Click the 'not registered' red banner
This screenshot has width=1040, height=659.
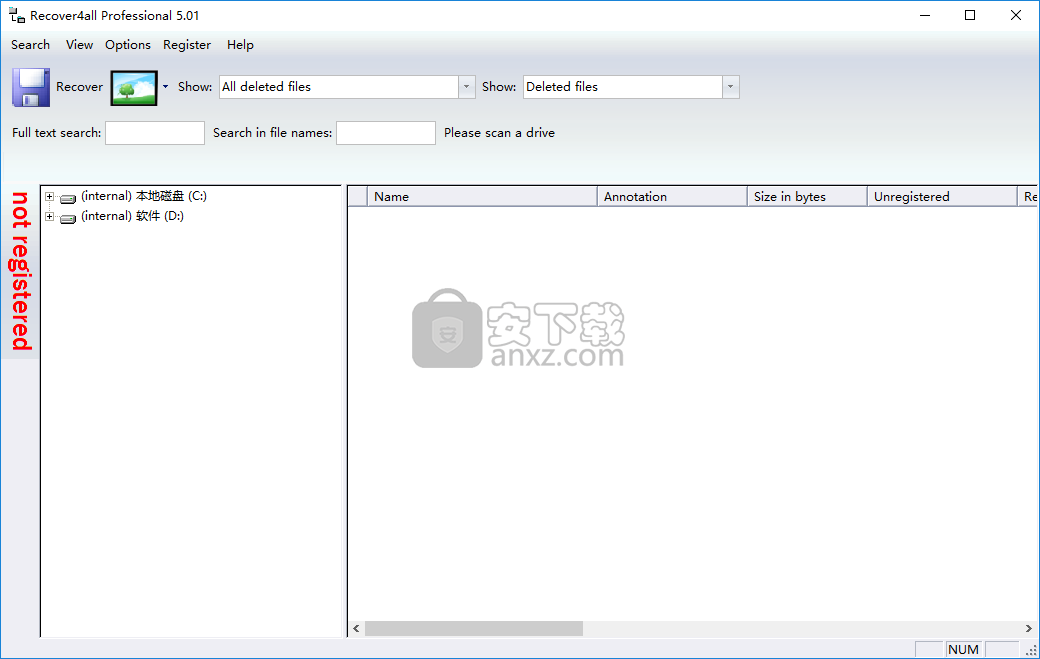[x=21, y=271]
